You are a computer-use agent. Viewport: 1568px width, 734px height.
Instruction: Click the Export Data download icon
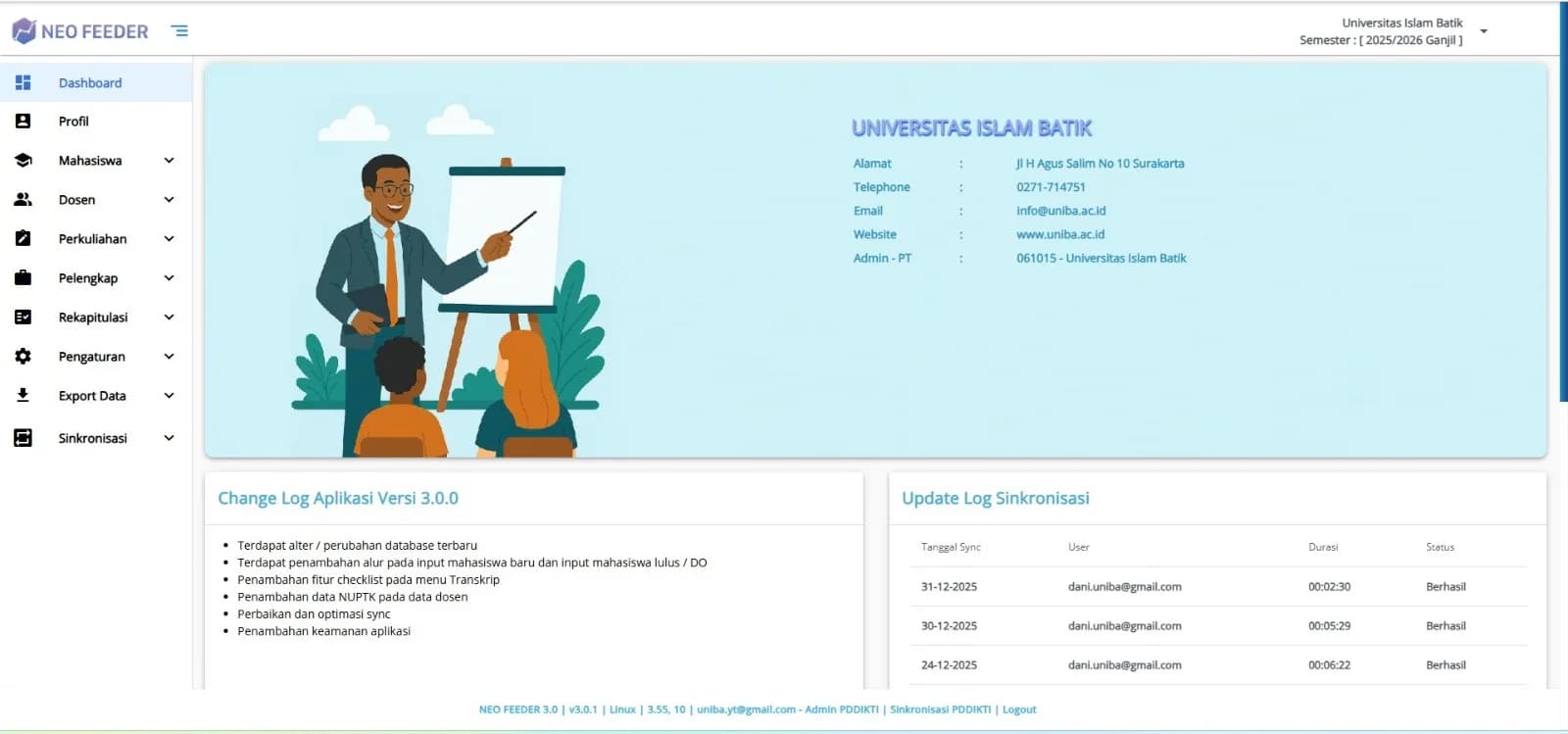24,395
